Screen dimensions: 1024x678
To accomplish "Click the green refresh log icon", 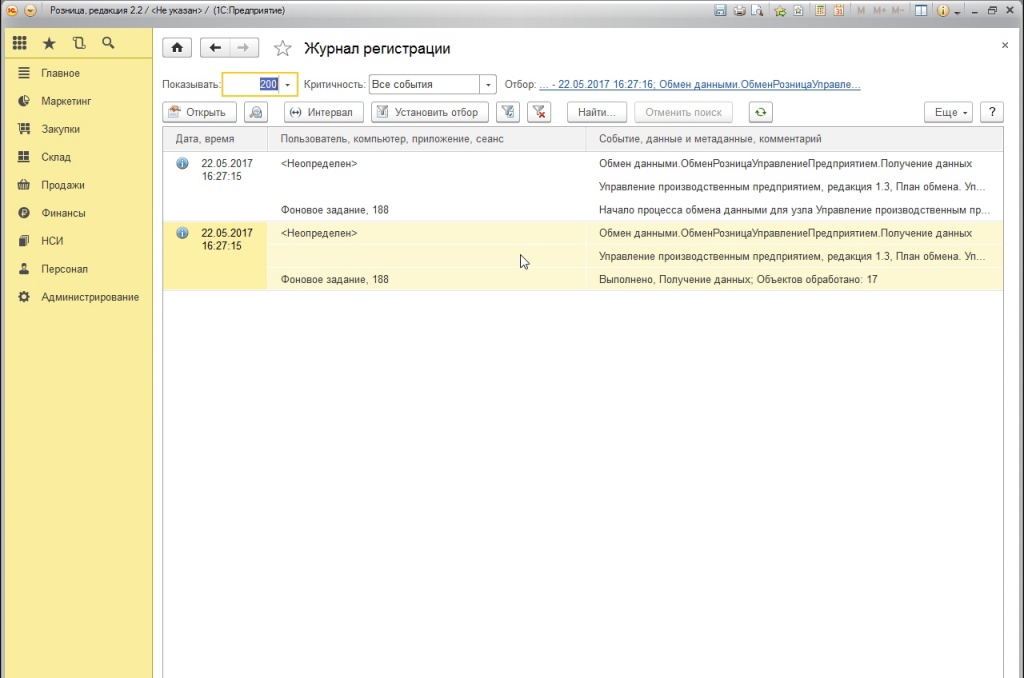I will [761, 113].
